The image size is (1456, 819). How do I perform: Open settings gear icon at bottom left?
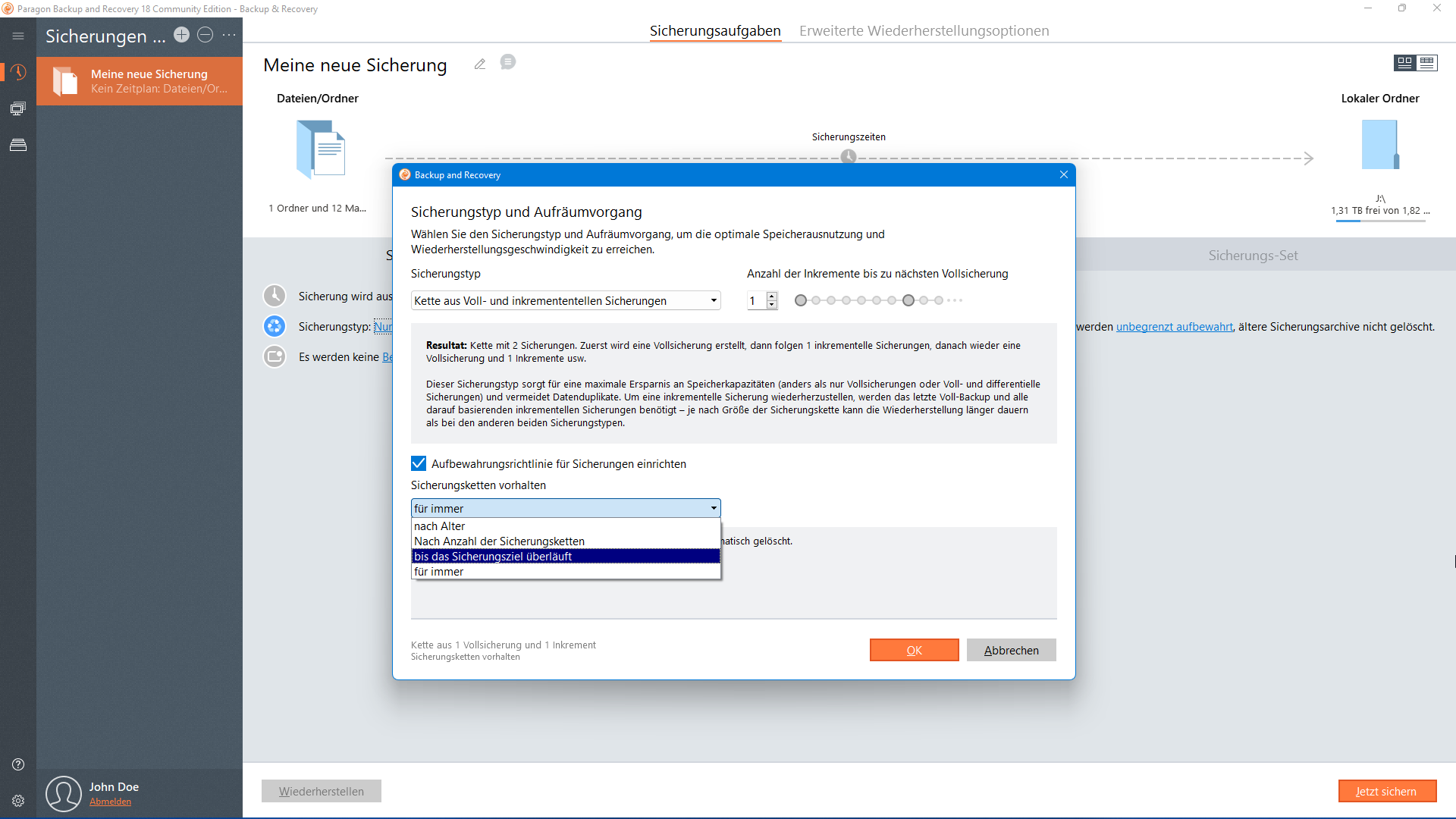(x=18, y=801)
